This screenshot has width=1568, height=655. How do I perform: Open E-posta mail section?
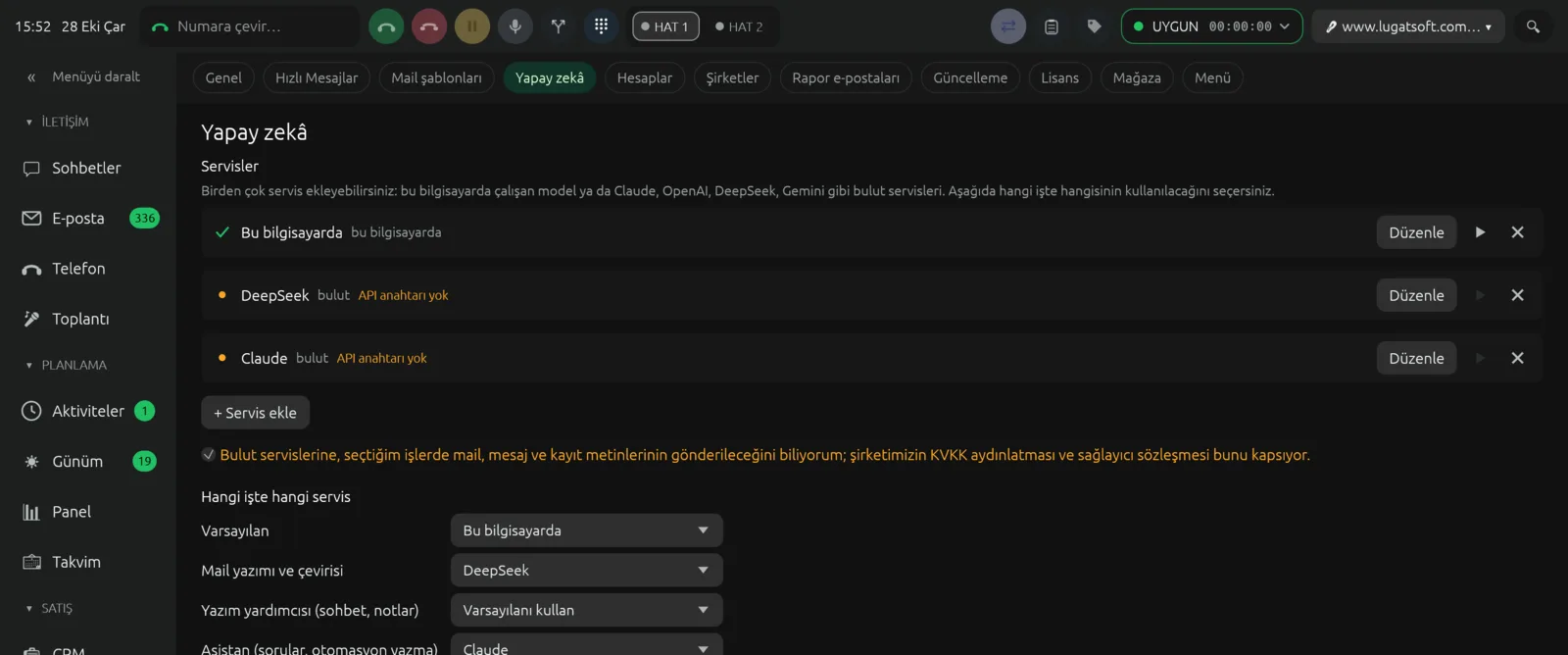(x=88, y=218)
